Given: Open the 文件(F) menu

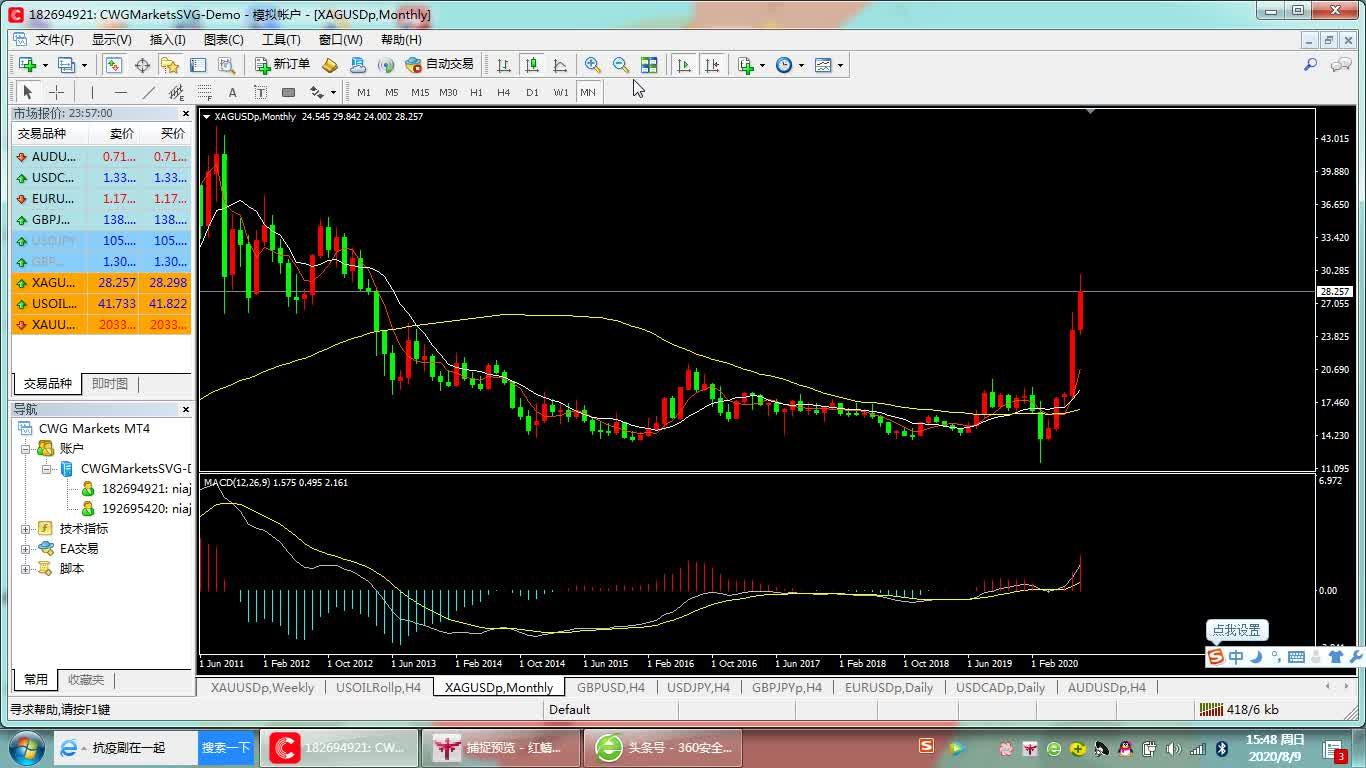Looking at the screenshot, I should click(x=54, y=40).
